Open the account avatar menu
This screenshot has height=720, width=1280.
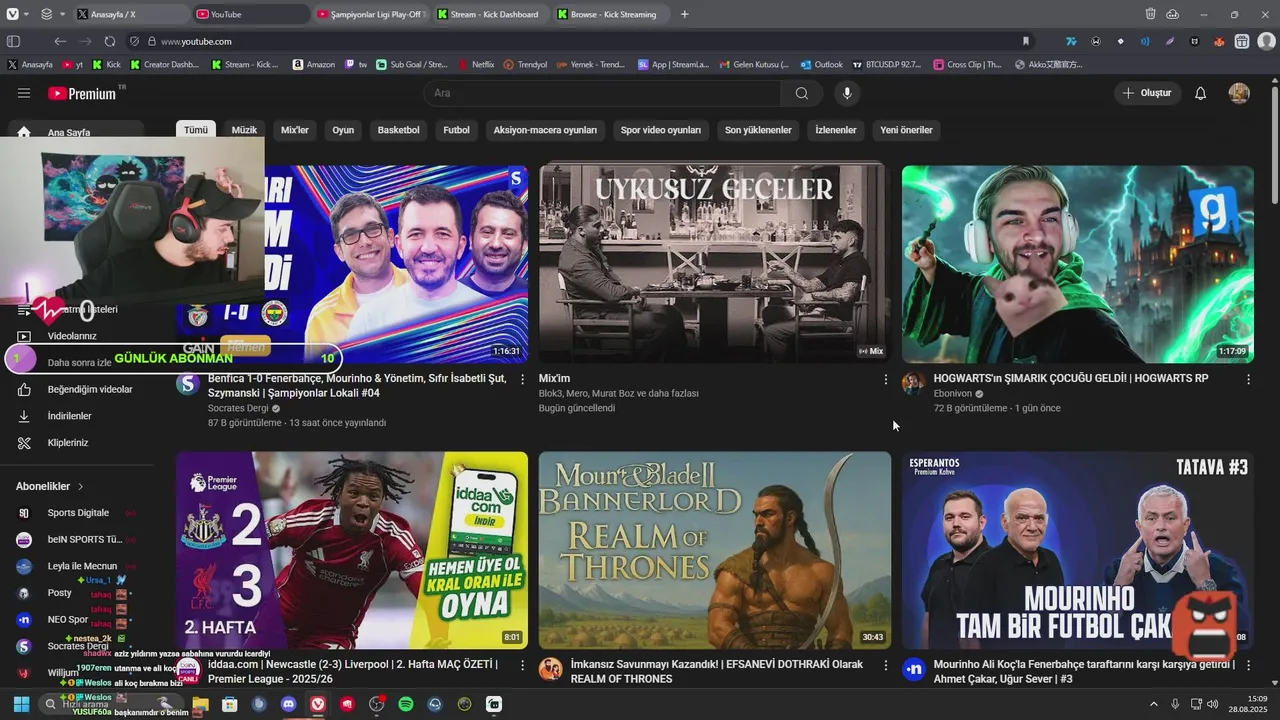click(1239, 93)
